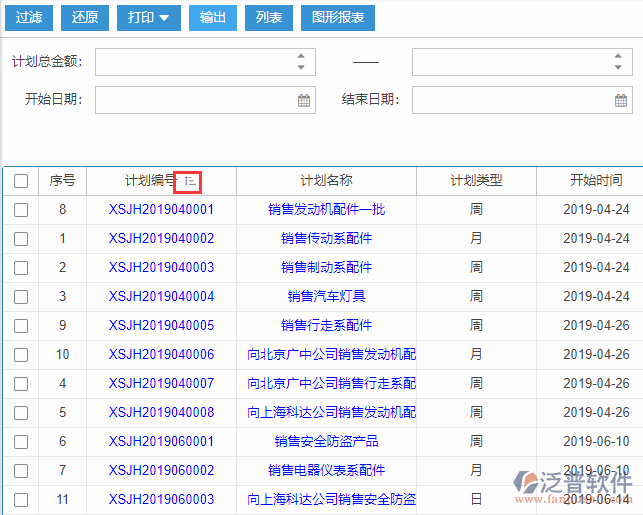Click the 输出 export button
This screenshot has height=515, width=643.
[212, 18]
